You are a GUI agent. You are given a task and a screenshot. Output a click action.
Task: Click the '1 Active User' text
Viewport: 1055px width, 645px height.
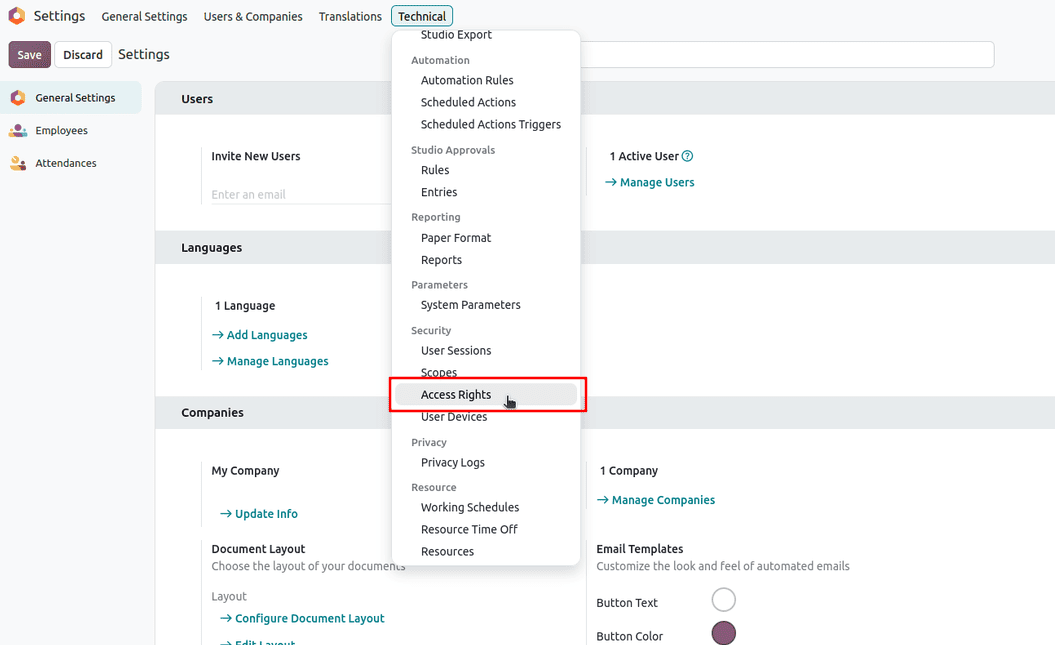[644, 156]
